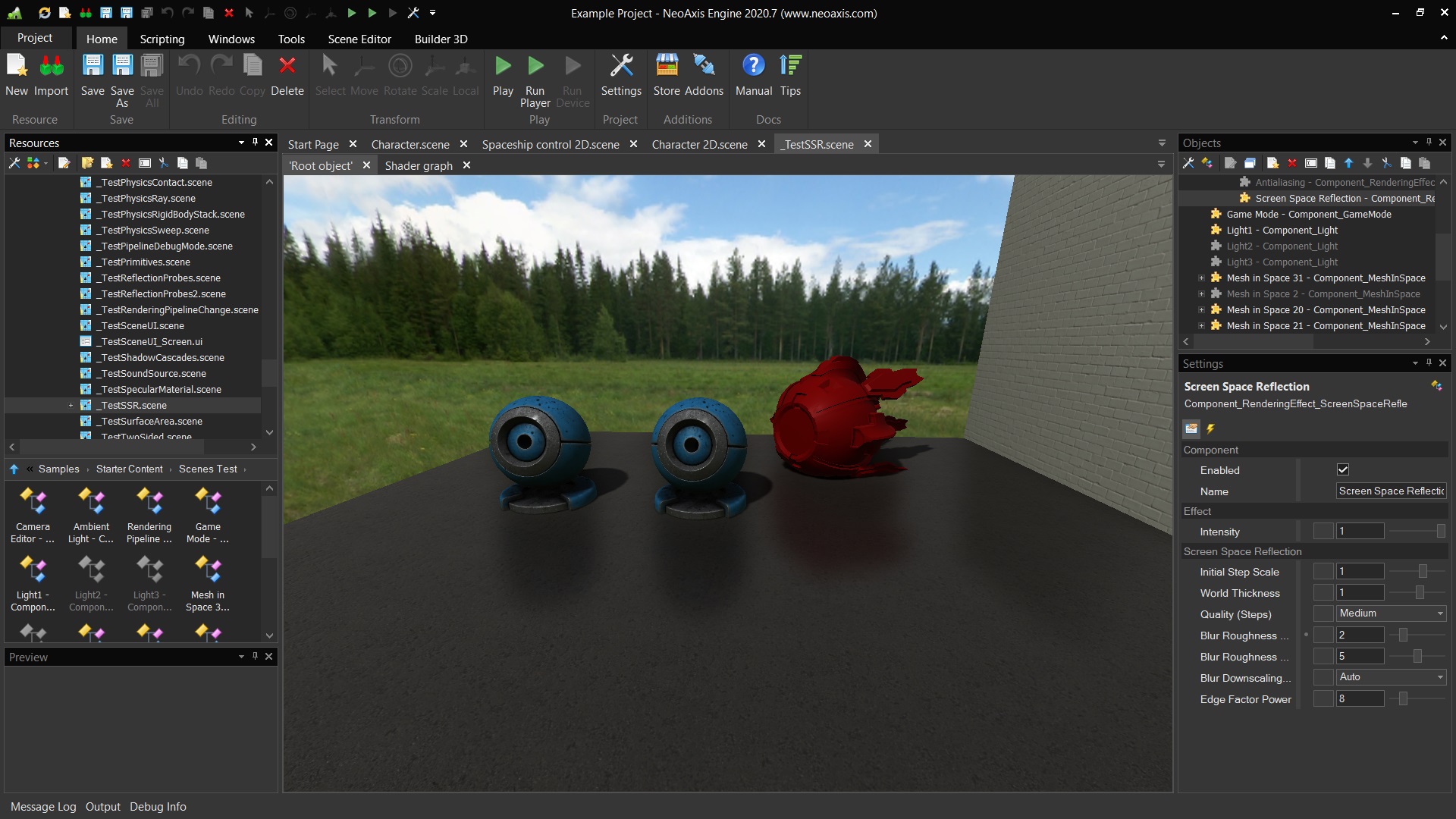Screen dimensions: 1456x819
Task: Click Run Player icon
Action: pos(535,75)
